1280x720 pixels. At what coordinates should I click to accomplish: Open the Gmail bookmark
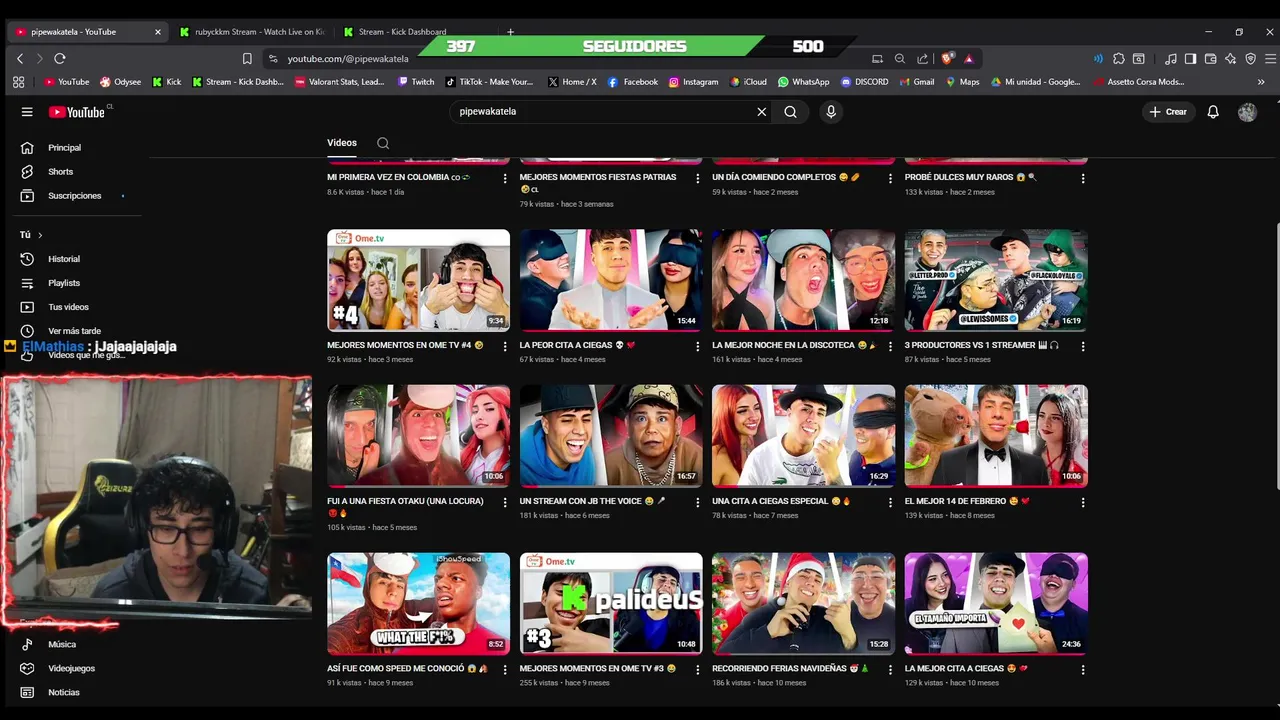click(x=916, y=82)
